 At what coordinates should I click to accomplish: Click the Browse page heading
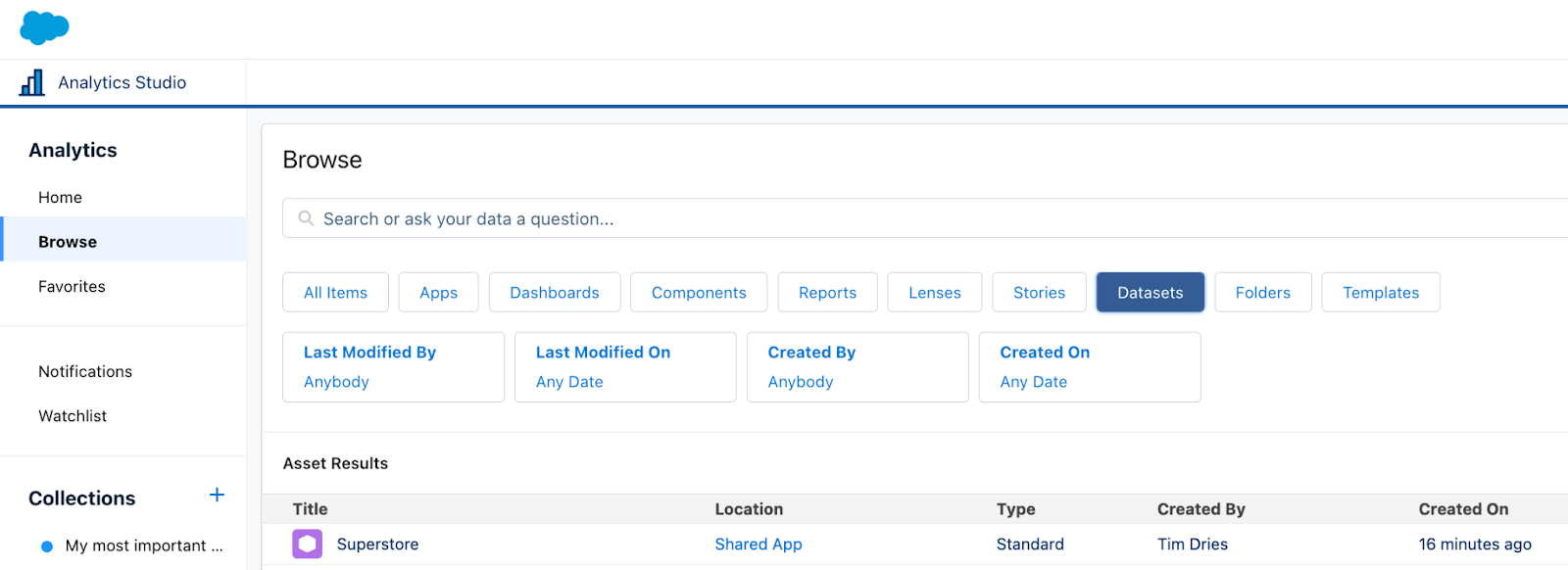[322, 160]
